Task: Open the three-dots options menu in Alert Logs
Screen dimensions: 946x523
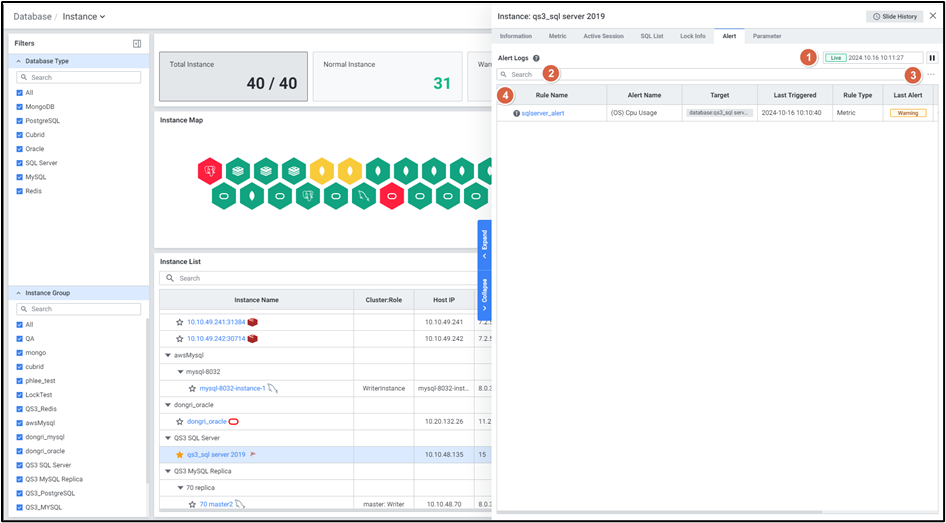Action: [931, 75]
